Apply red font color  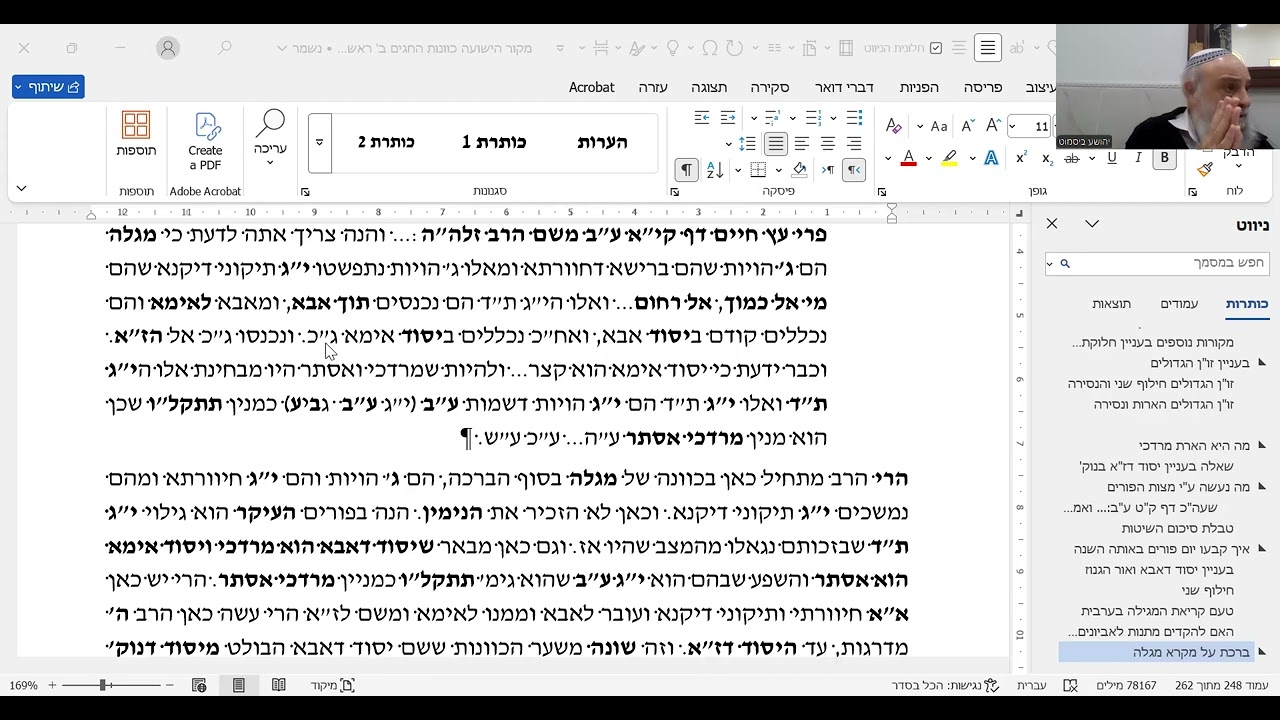(908, 158)
